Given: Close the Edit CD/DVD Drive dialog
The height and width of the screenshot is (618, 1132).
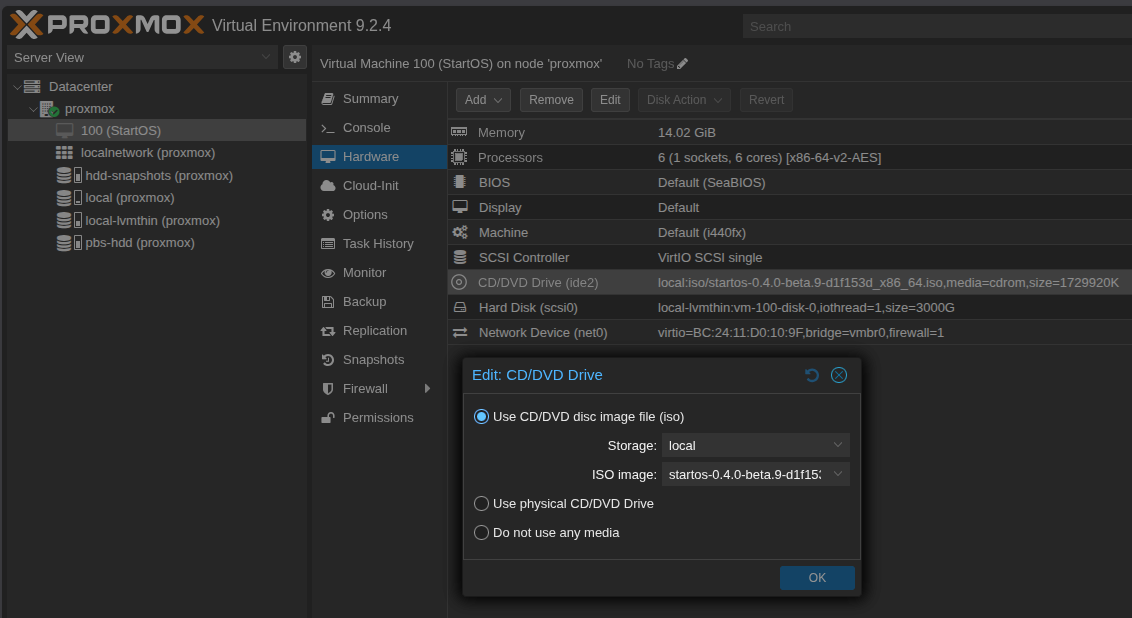Looking at the screenshot, I should click(x=838, y=375).
